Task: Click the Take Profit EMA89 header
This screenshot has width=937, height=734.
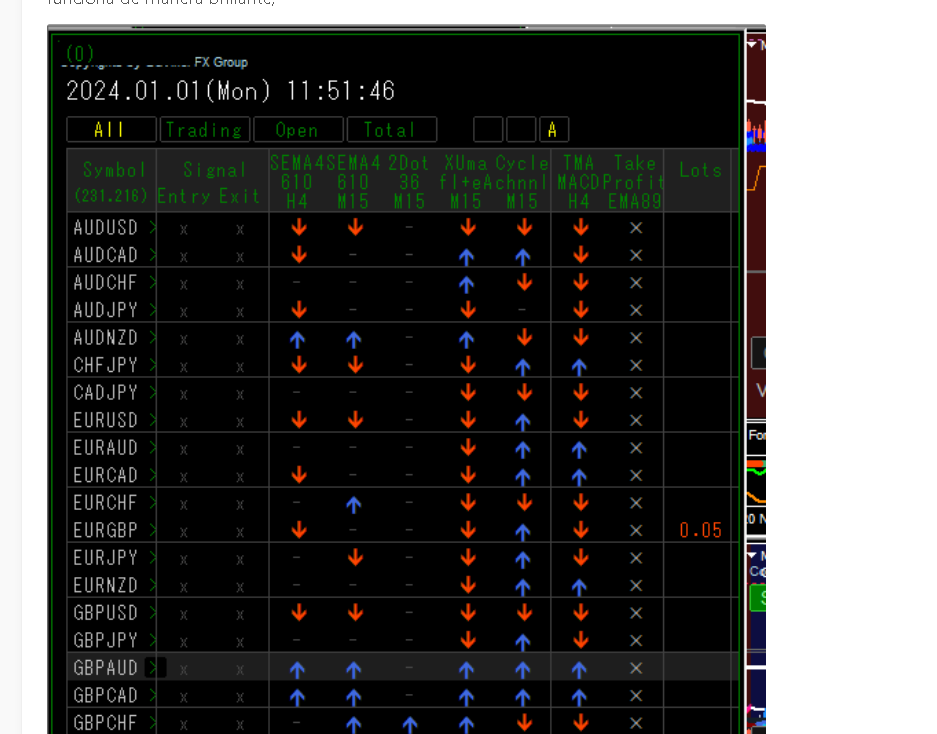Action: pyautogui.click(x=635, y=181)
